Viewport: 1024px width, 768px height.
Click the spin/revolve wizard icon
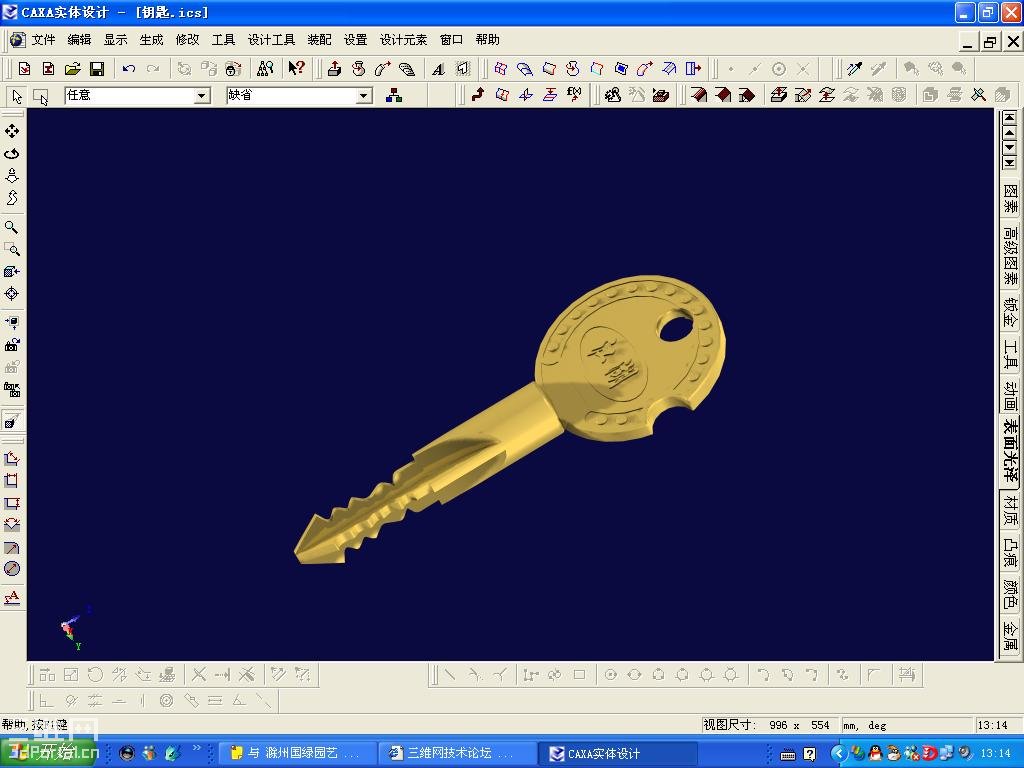click(359, 69)
